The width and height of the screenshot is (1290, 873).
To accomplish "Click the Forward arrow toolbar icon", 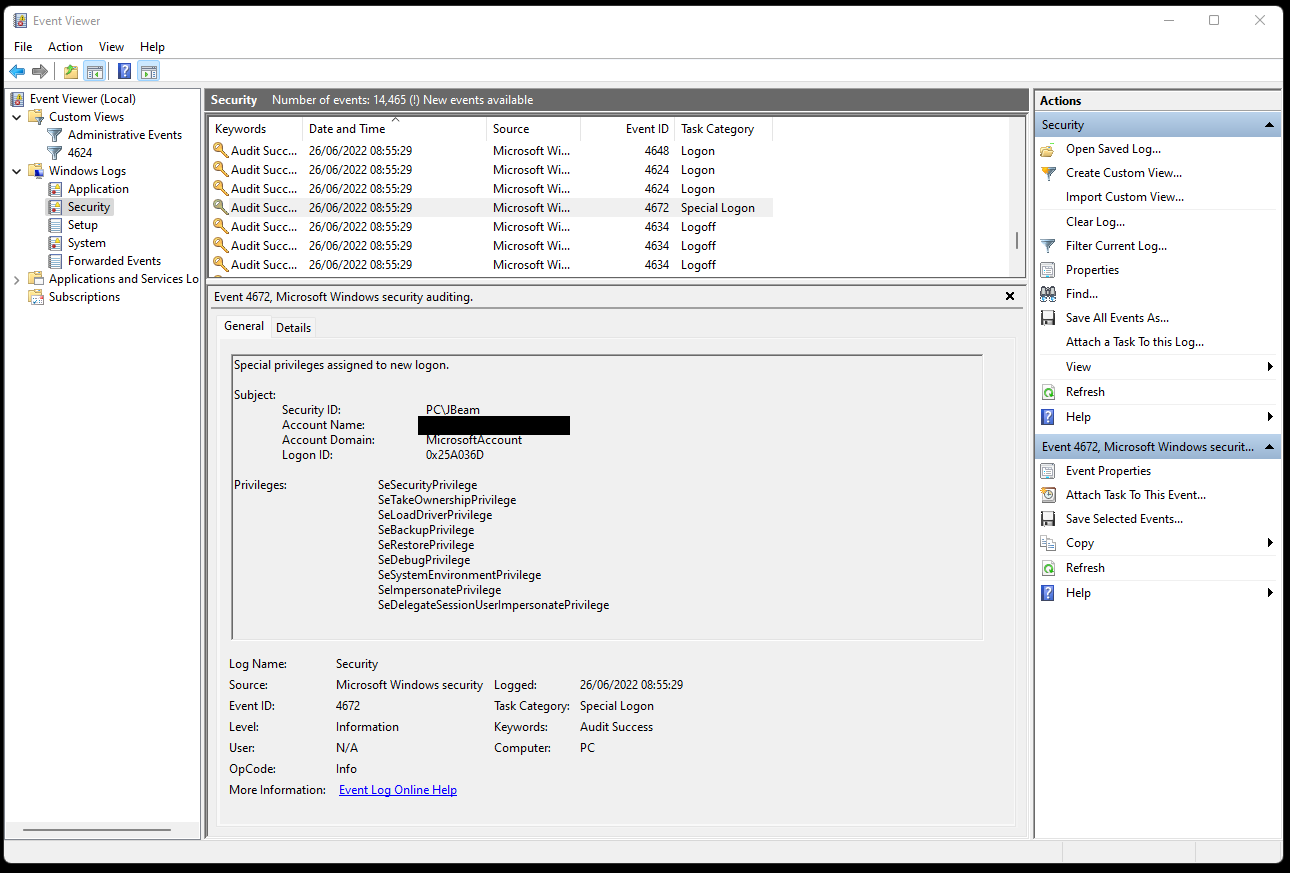I will (40, 71).
